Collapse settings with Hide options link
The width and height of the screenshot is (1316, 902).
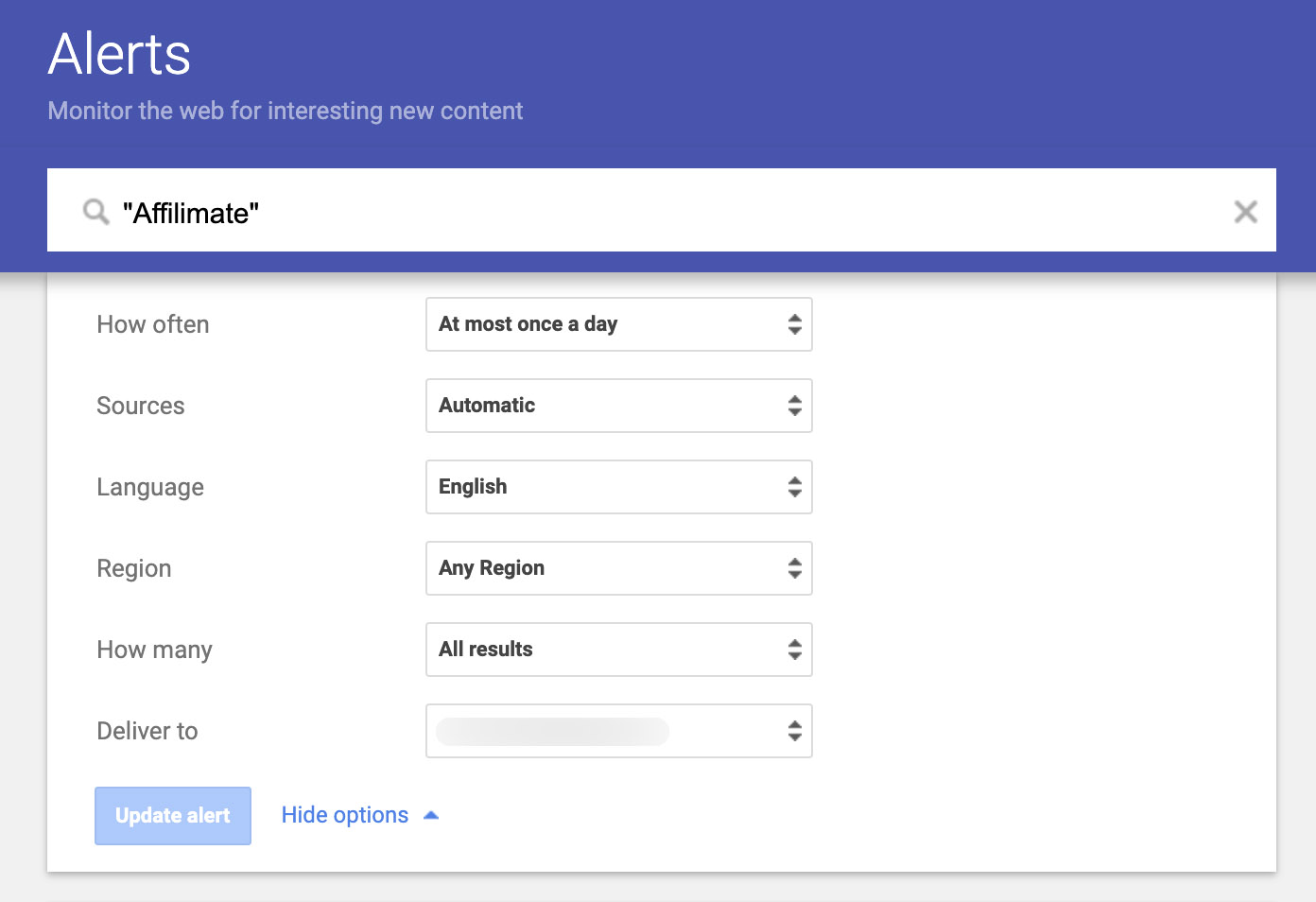(x=360, y=815)
